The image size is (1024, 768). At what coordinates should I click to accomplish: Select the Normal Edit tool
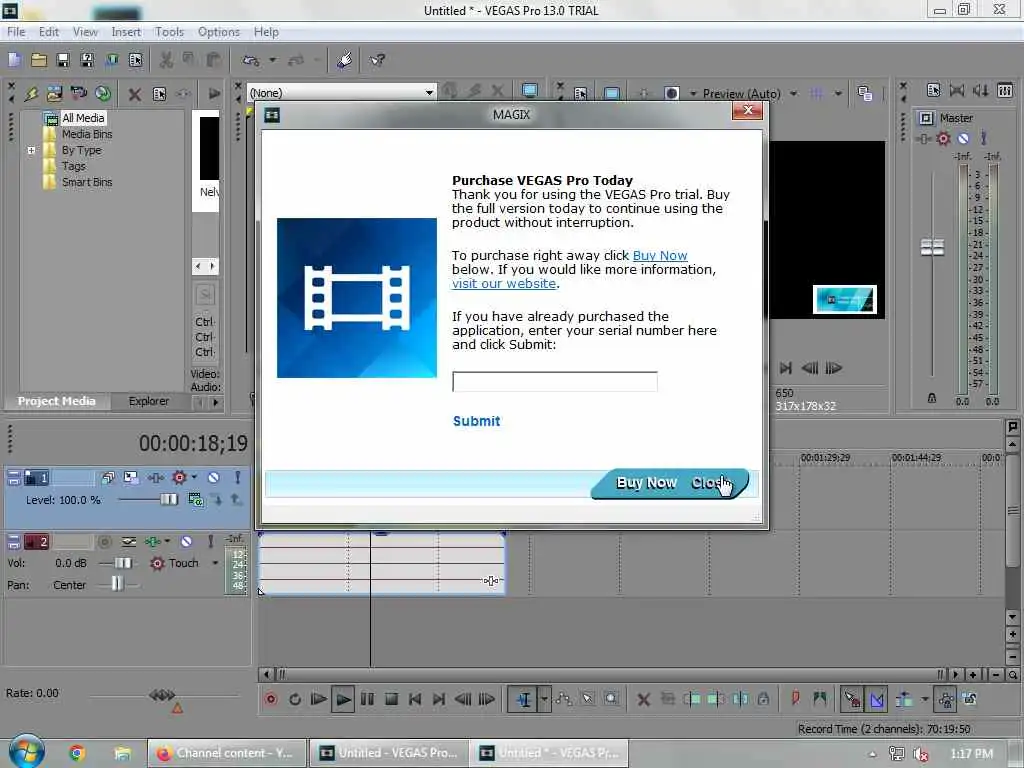pos(524,699)
